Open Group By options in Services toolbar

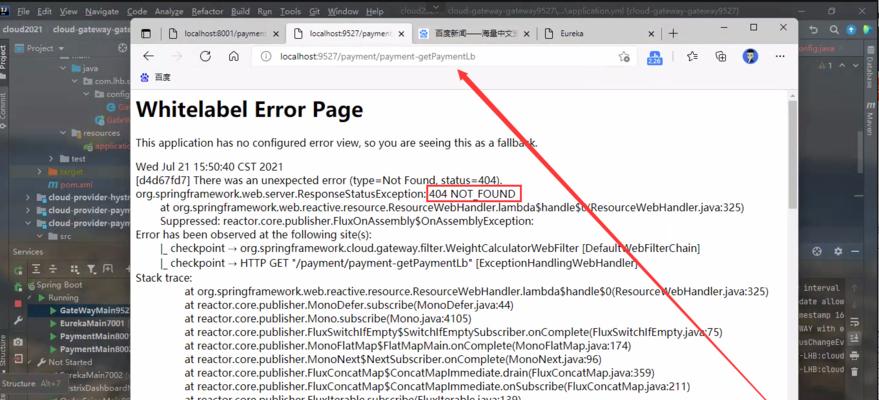tap(75, 269)
